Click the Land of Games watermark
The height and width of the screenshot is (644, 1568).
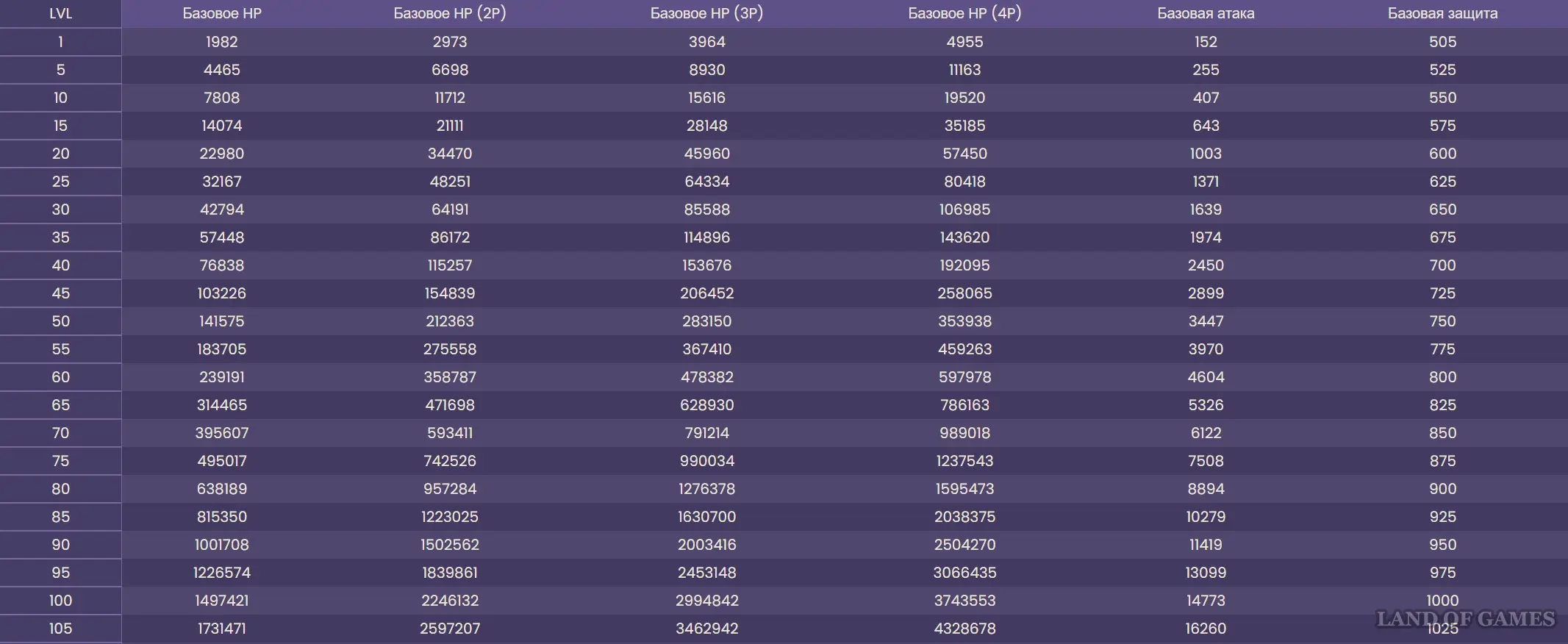click(1465, 619)
